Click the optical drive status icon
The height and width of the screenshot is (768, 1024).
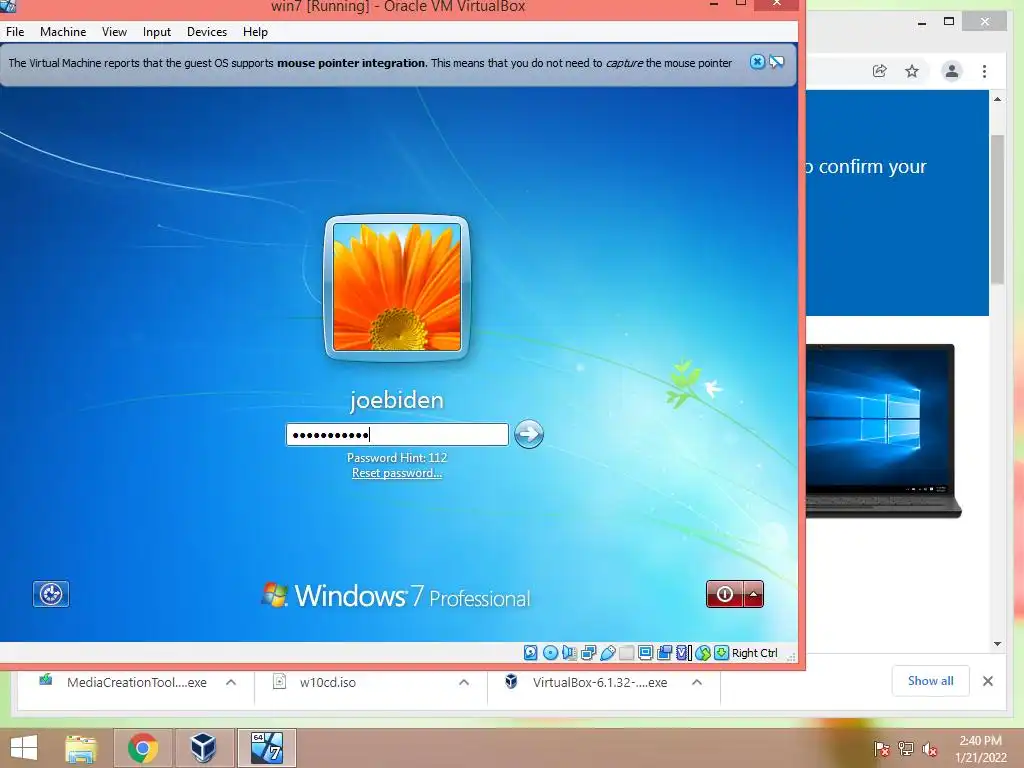(551, 652)
